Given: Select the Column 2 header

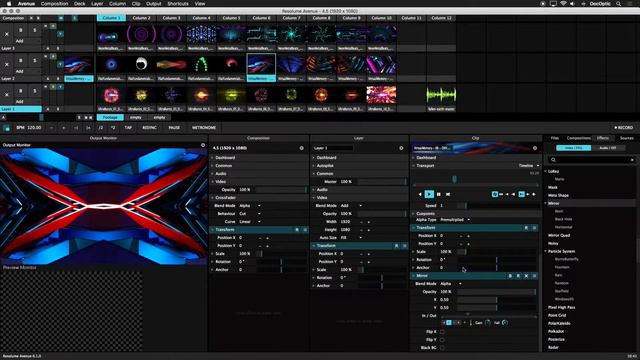Looking at the screenshot, I should tap(141, 18).
